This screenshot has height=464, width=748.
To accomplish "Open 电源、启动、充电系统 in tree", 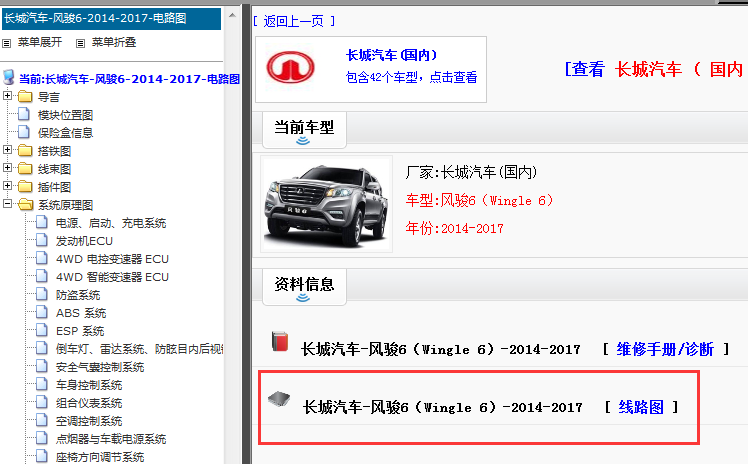I will (x=111, y=223).
